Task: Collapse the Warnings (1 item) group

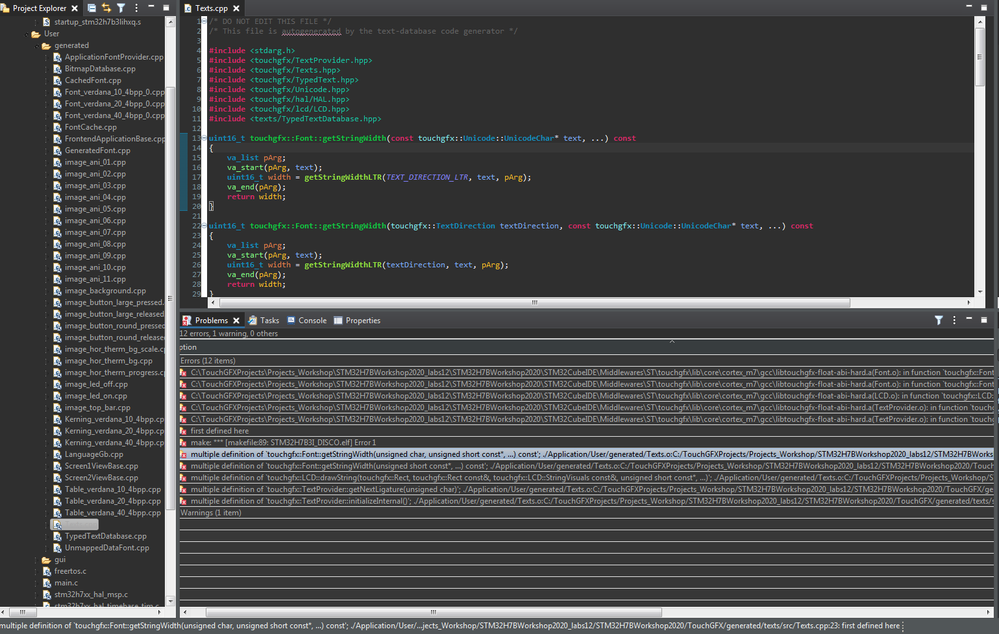Action: click(211, 513)
